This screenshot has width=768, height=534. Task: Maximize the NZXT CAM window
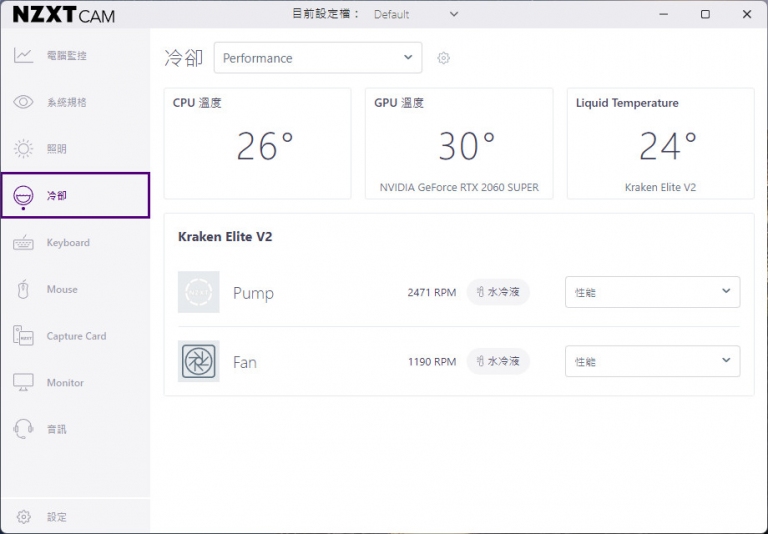(x=705, y=14)
